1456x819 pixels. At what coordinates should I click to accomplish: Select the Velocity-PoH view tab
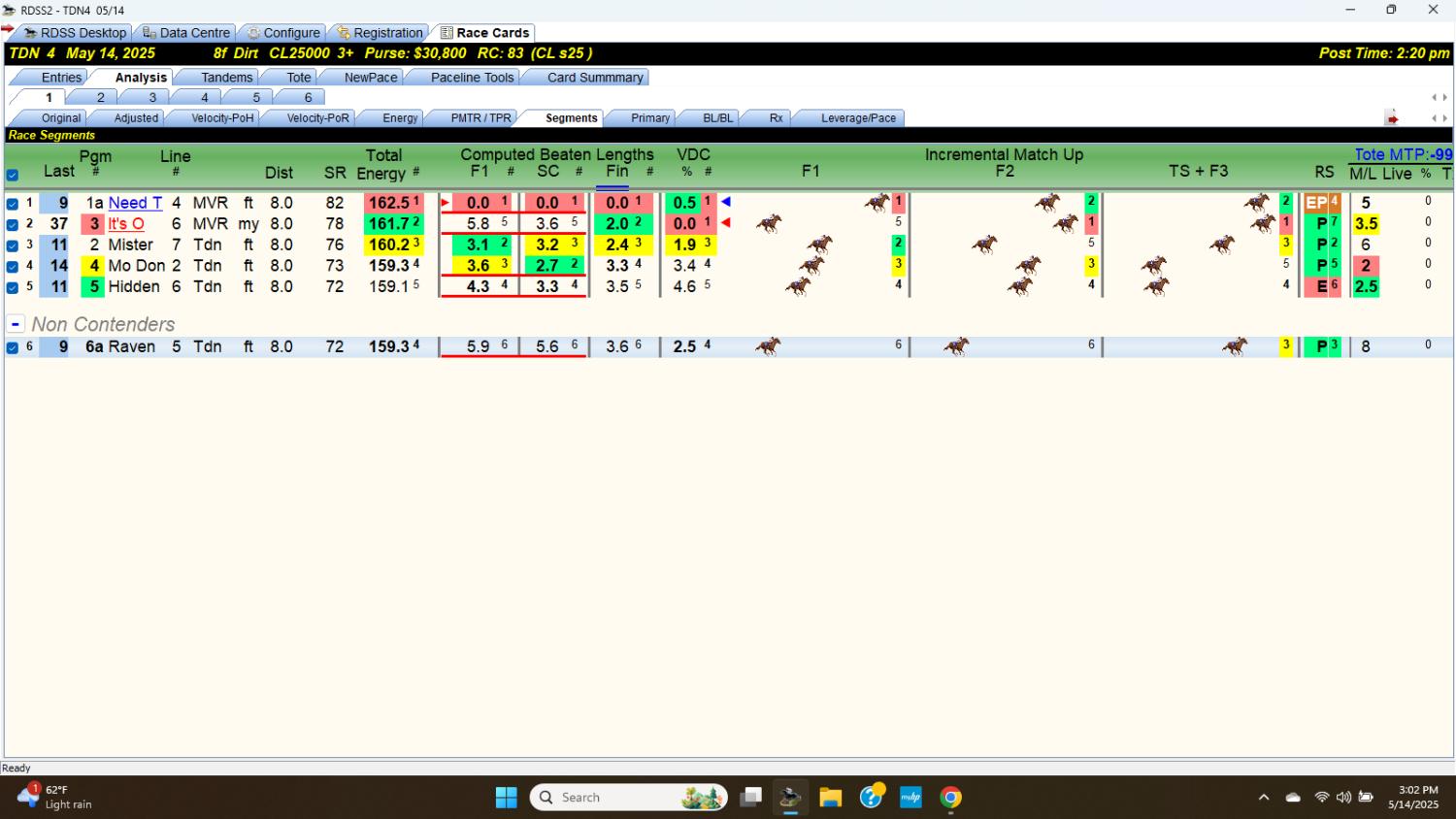click(222, 118)
